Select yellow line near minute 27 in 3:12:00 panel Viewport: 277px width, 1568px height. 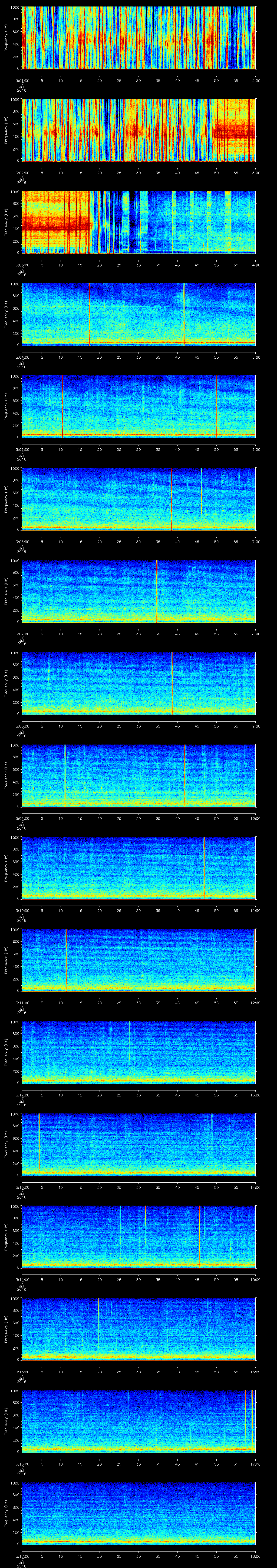[129, 1042]
